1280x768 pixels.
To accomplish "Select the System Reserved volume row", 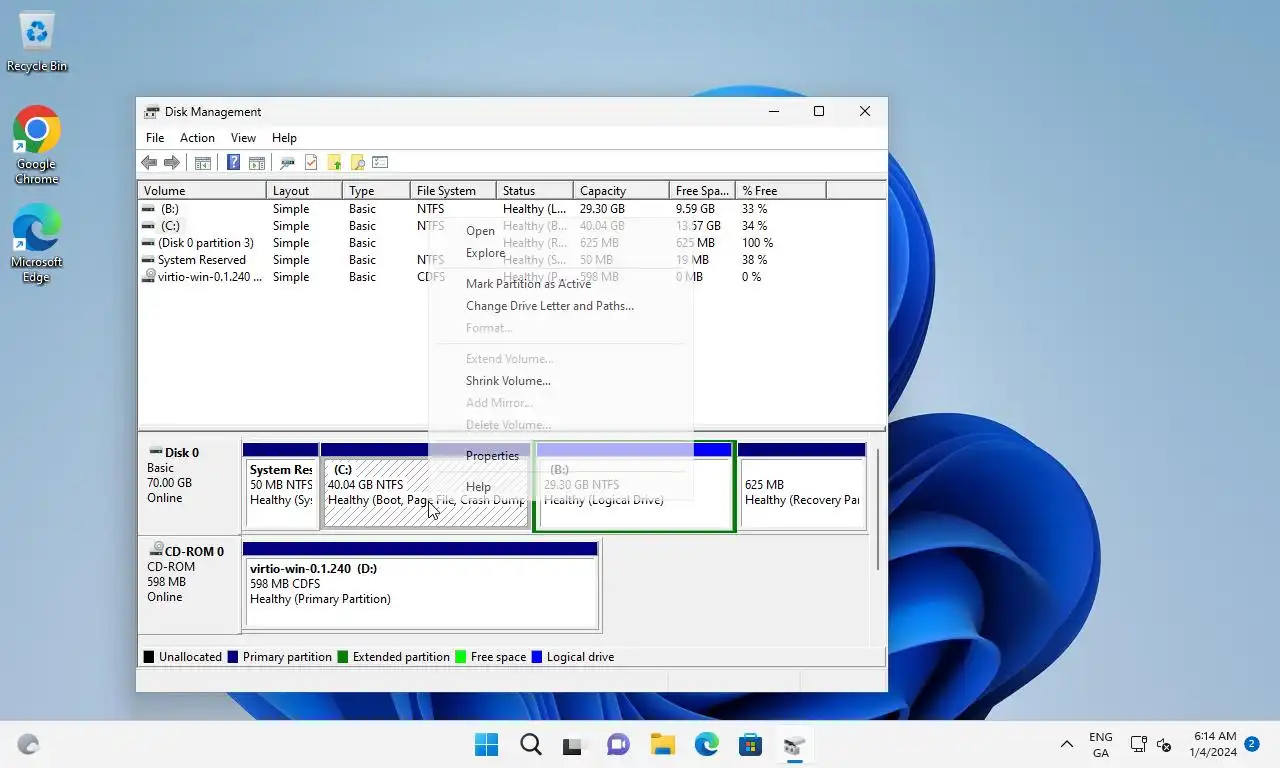I will click(511, 260).
